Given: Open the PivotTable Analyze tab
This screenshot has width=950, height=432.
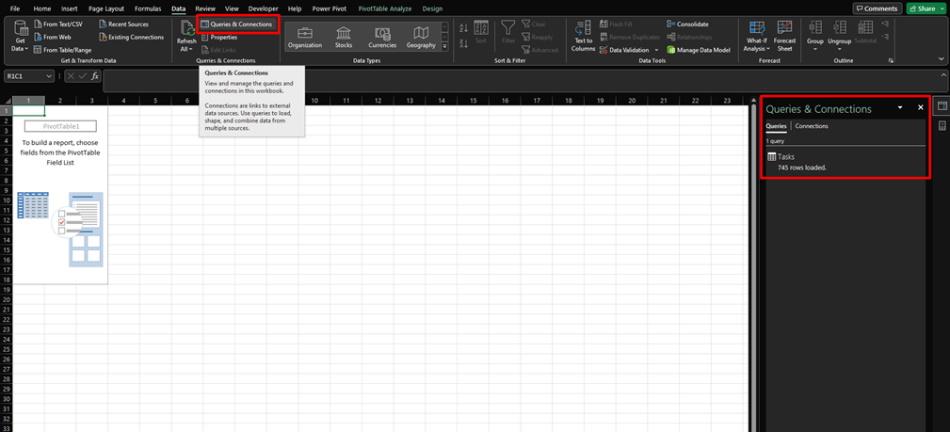Looking at the screenshot, I should click(x=385, y=8).
